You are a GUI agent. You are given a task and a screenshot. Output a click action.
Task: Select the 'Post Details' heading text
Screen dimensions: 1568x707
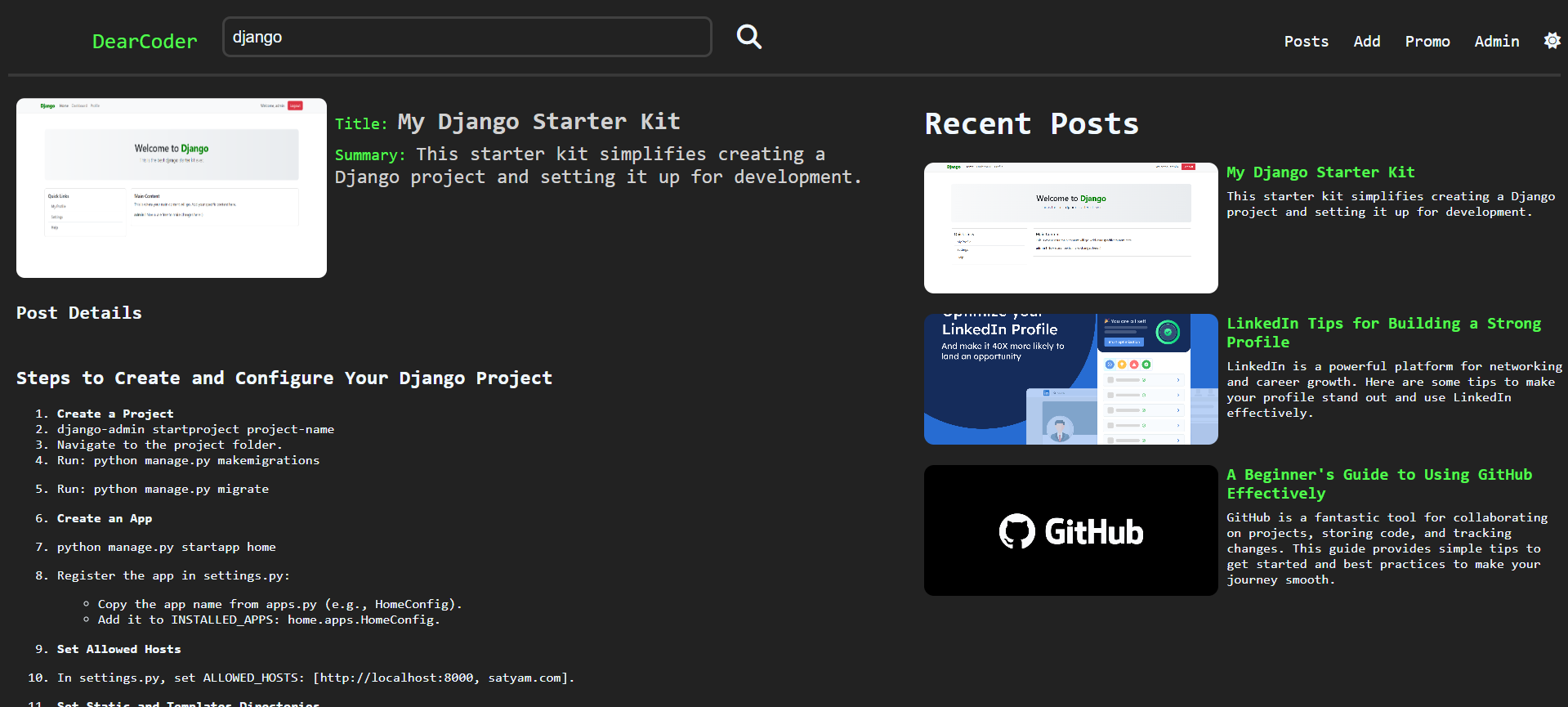[x=79, y=313]
